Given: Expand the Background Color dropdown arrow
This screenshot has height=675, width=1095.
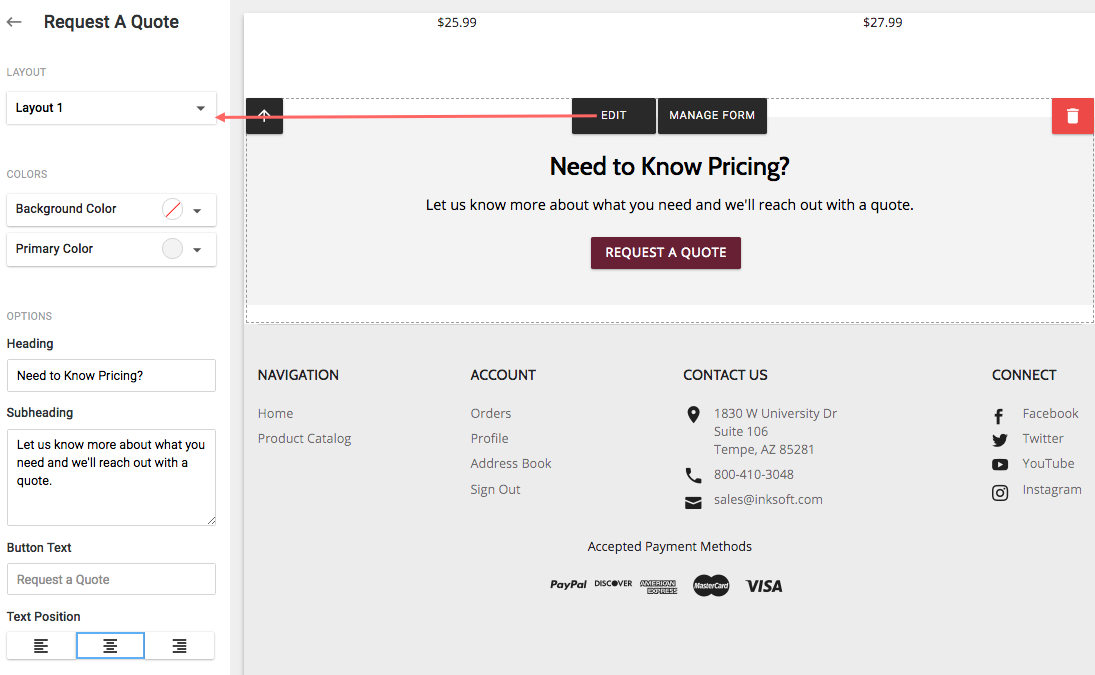Looking at the screenshot, I should pos(197,210).
